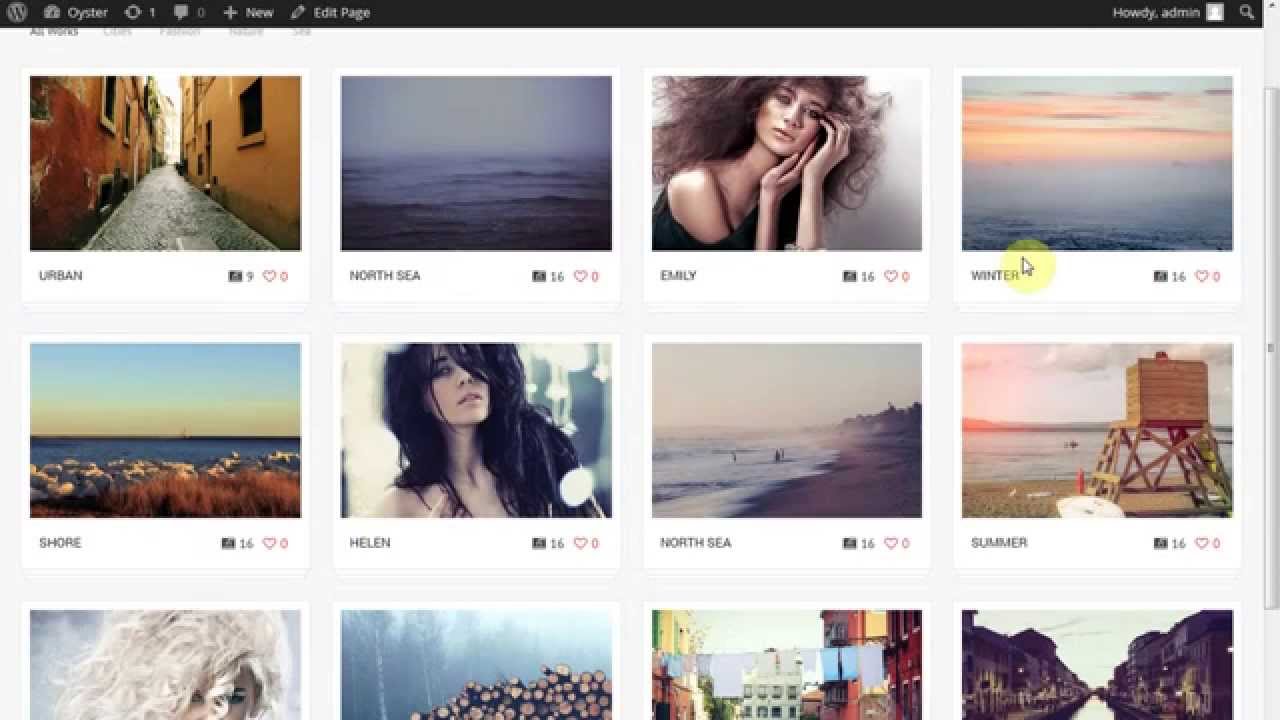Viewport: 1280px width, 720px height.
Task: Open the Winter pink sunset sea thumbnail
Action: (1097, 163)
